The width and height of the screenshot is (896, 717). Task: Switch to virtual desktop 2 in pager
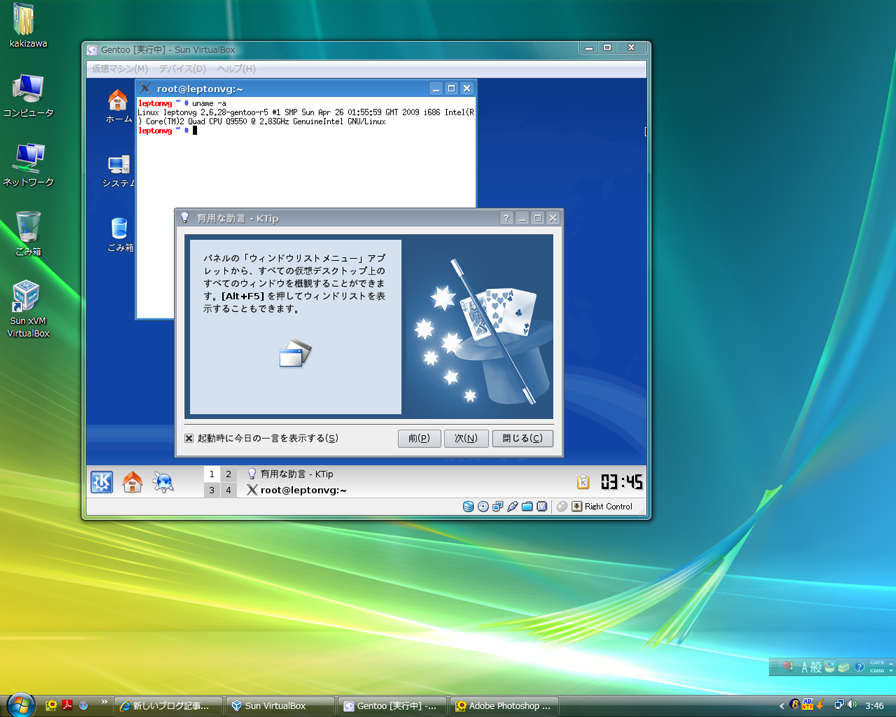[228, 474]
